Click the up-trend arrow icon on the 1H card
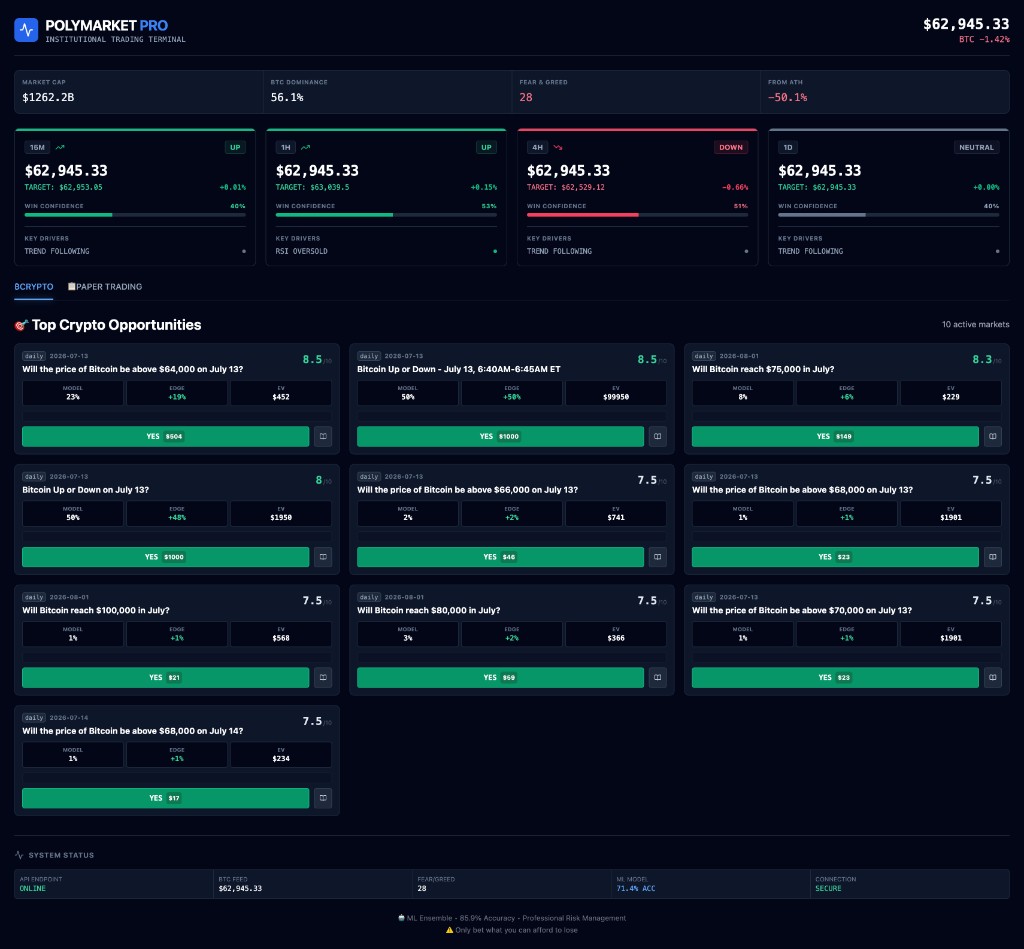The height and width of the screenshot is (949, 1024). 305,148
